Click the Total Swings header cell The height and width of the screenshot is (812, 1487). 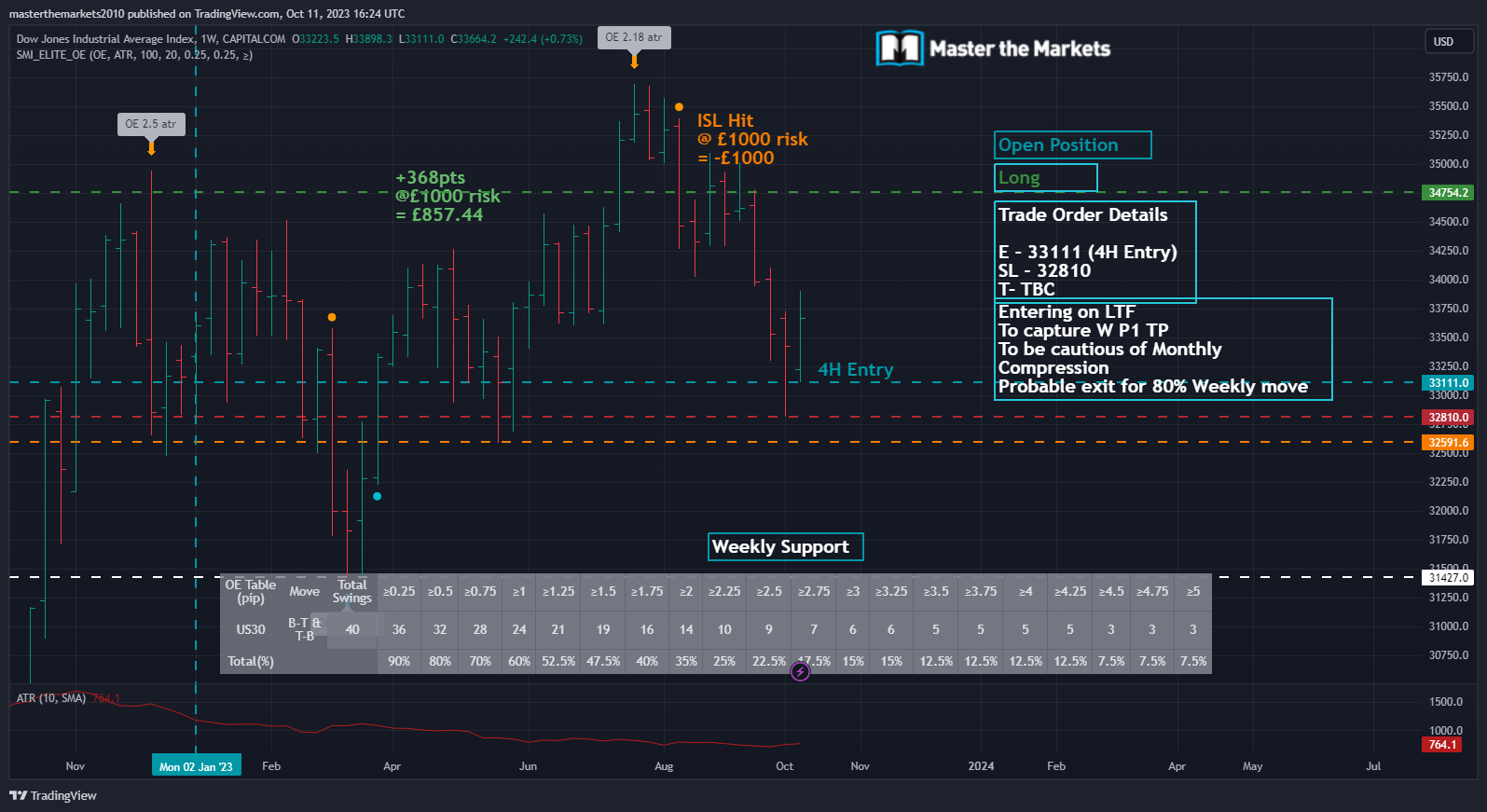[x=352, y=592]
